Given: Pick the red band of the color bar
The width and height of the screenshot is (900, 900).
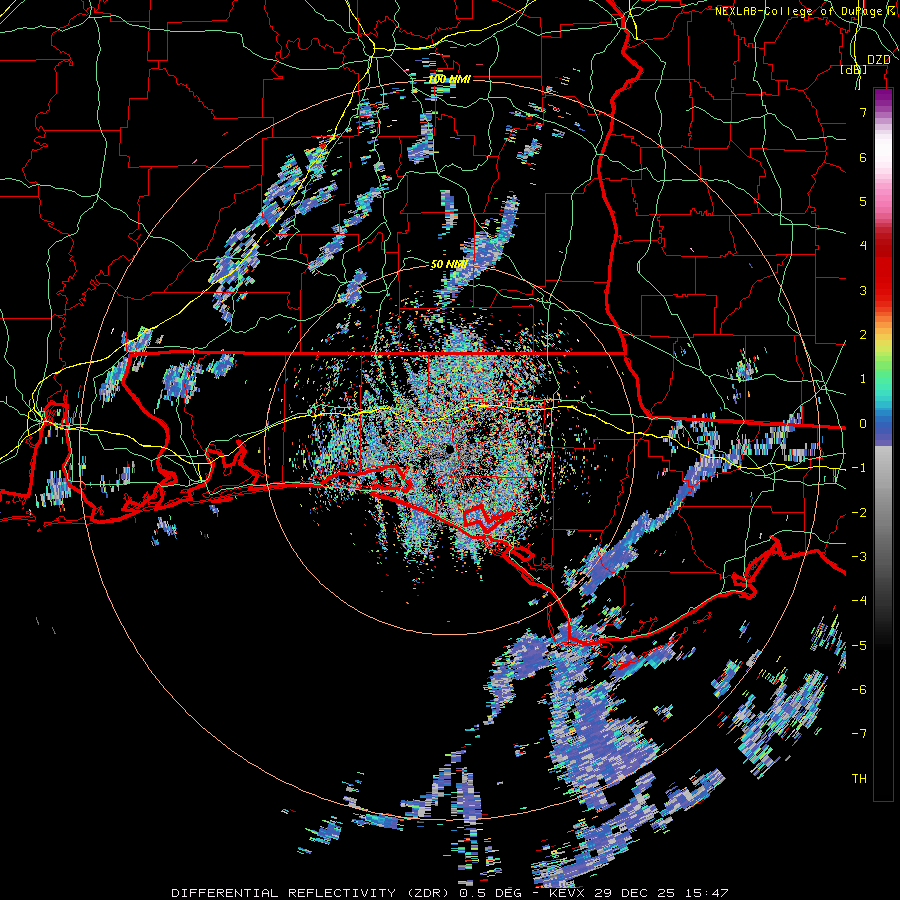Looking at the screenshot, I should point(883,270).
